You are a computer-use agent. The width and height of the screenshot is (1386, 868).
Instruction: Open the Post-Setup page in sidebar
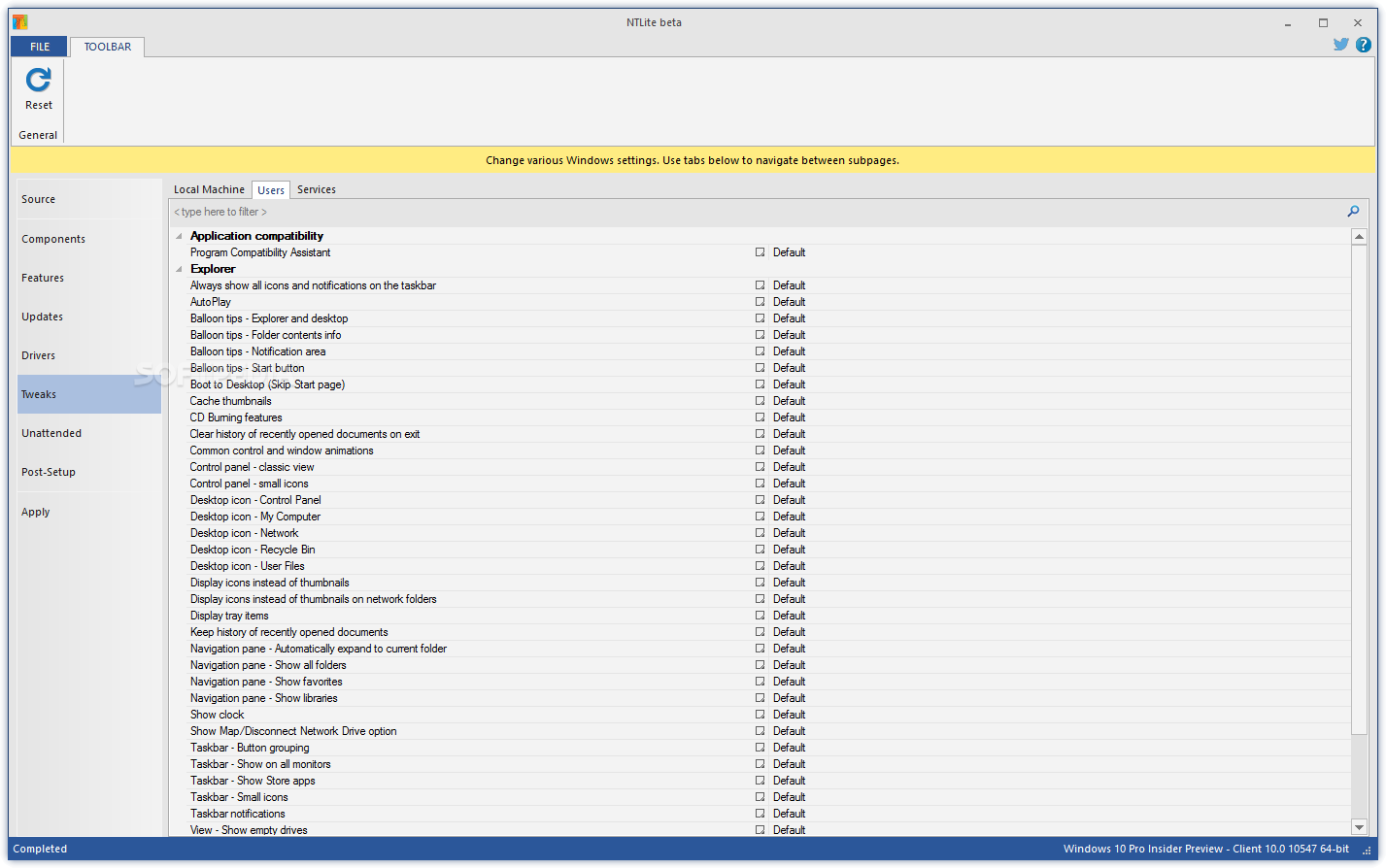pos(88,472)
